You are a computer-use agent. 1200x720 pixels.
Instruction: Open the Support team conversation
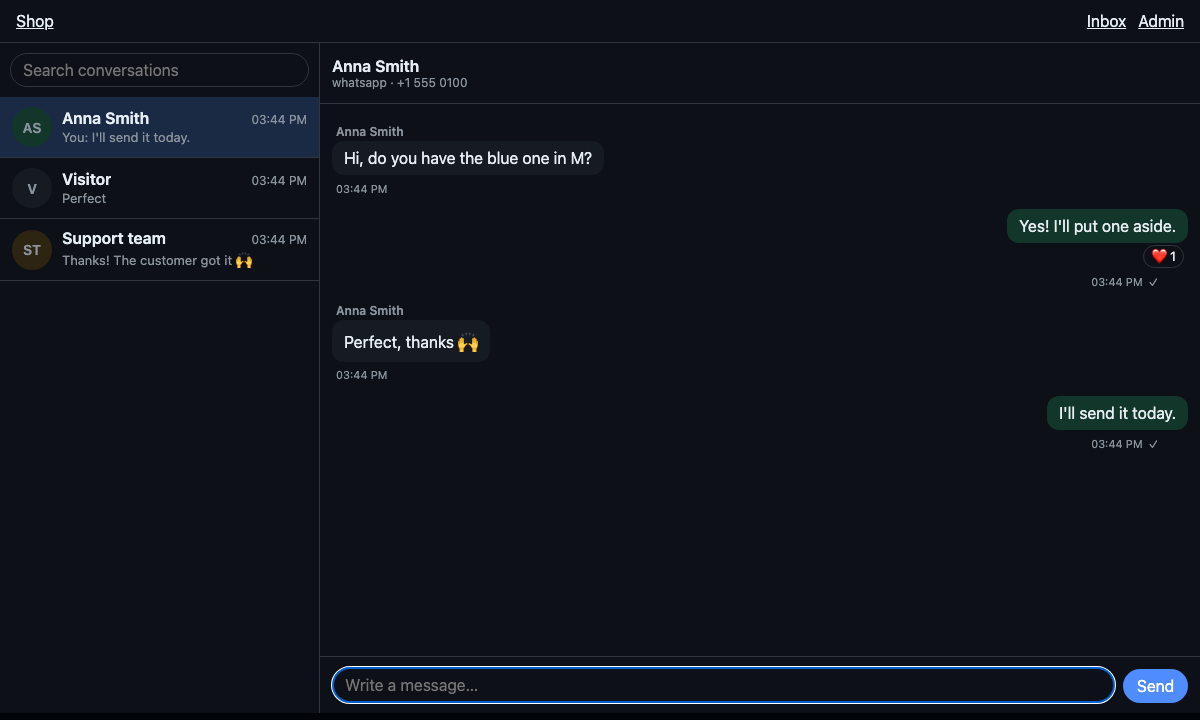159,250
